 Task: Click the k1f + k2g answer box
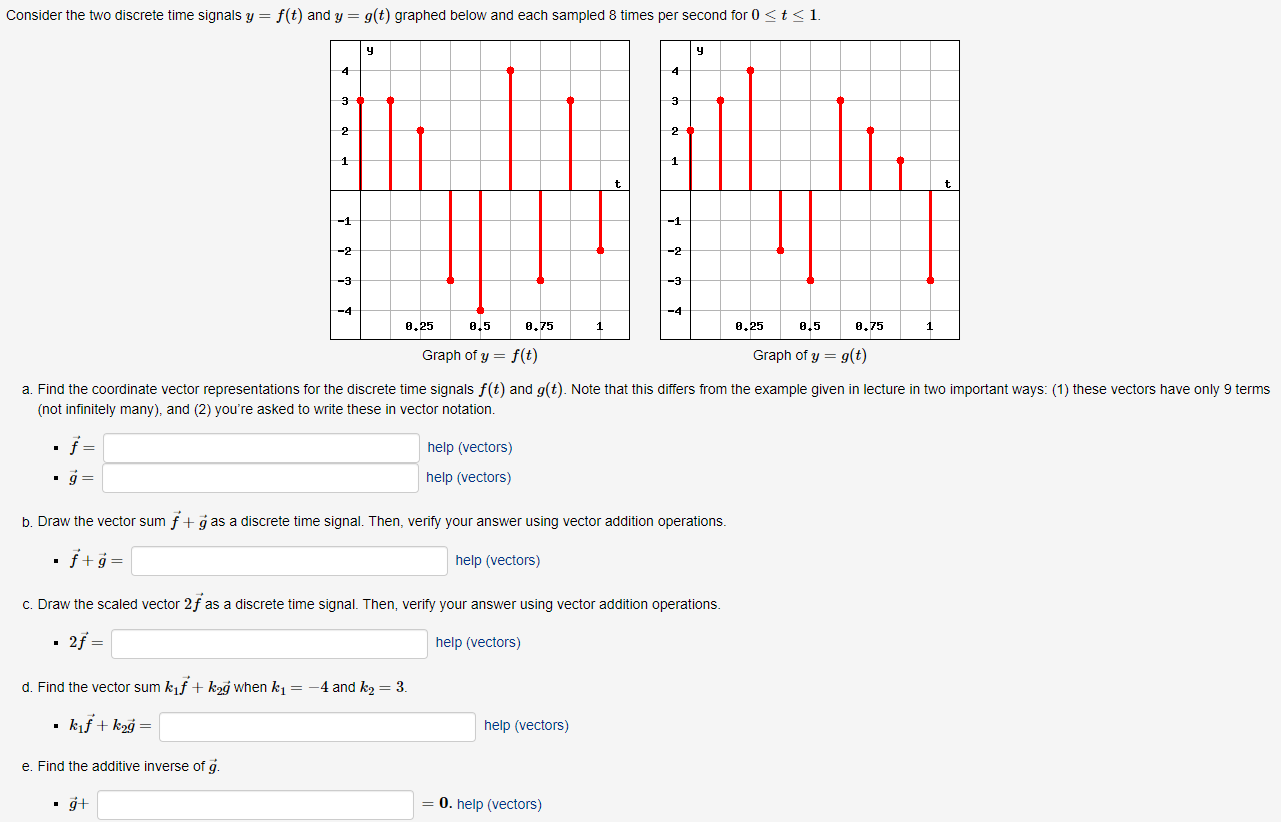[x=317, y=726]
